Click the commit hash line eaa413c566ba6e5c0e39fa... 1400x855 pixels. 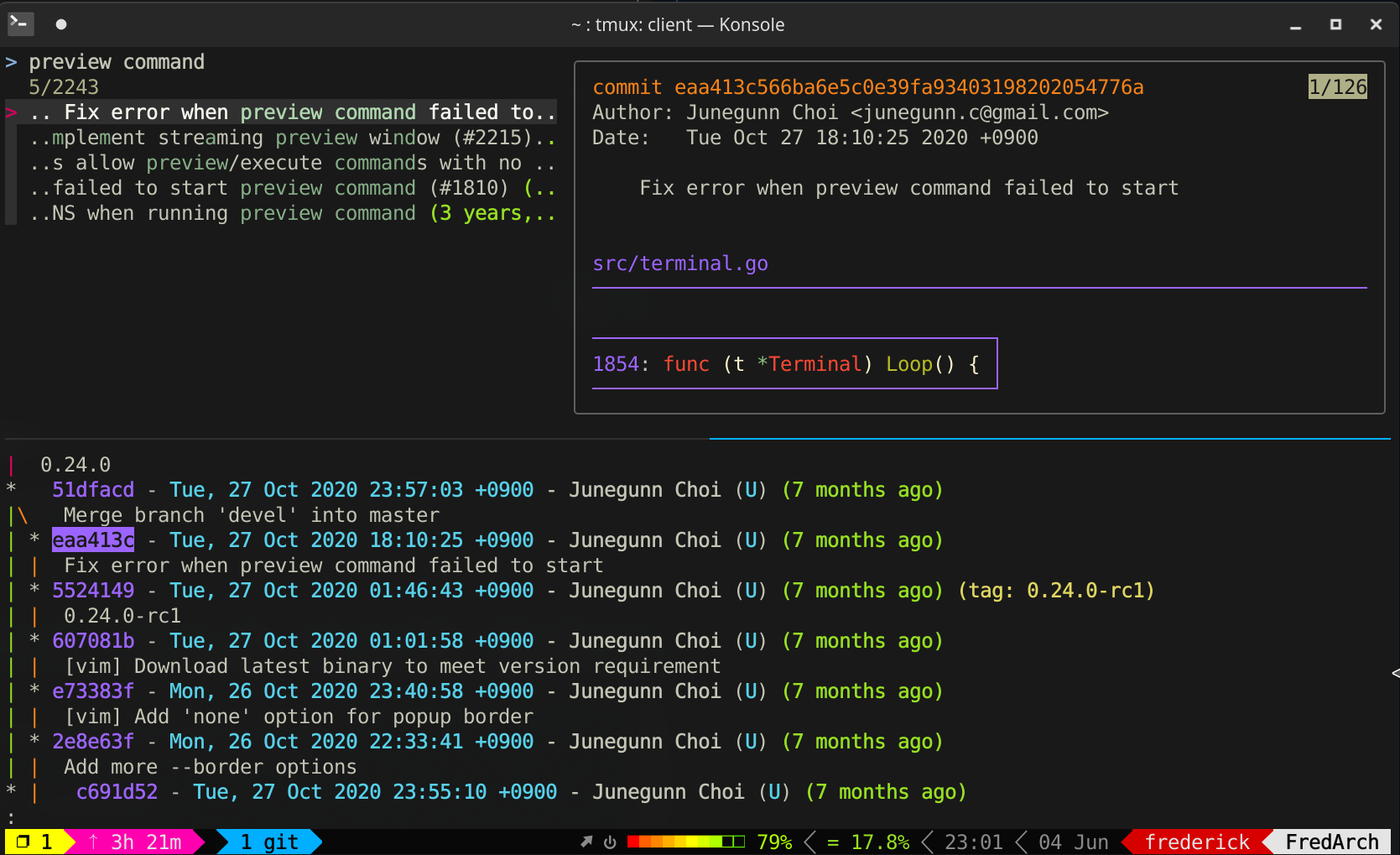click(867, 87)
